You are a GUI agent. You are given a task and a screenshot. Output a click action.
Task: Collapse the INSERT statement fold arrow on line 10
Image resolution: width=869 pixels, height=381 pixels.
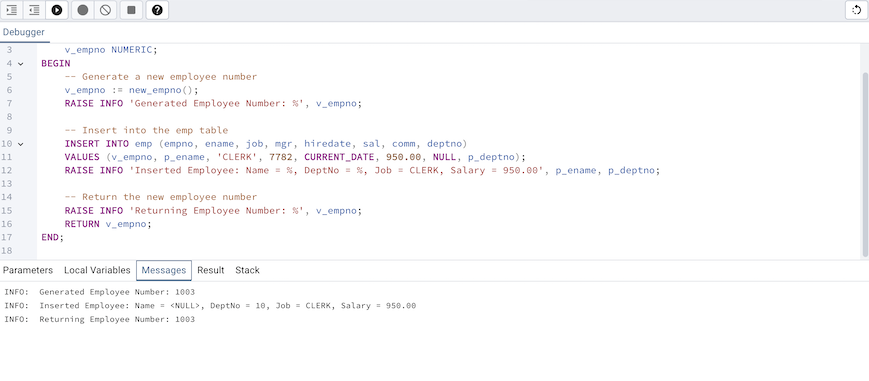(x=21, y=144)
